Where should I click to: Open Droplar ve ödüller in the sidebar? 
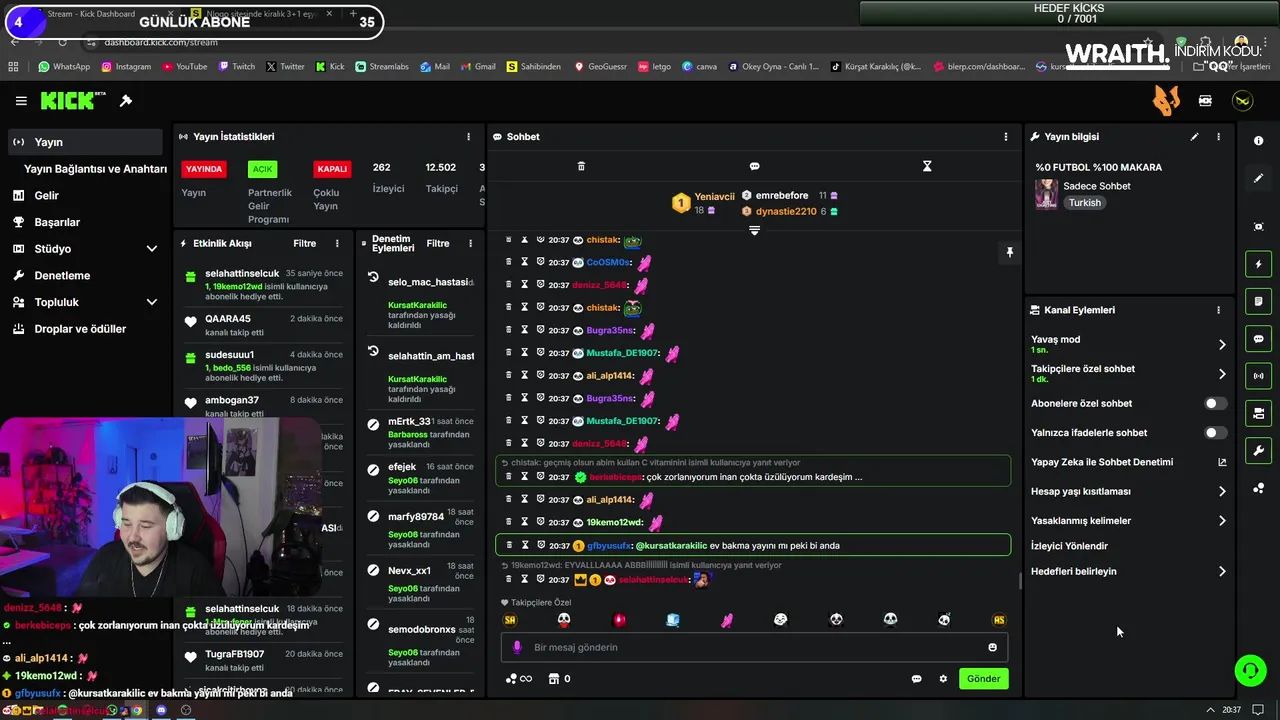pos(80,329)
